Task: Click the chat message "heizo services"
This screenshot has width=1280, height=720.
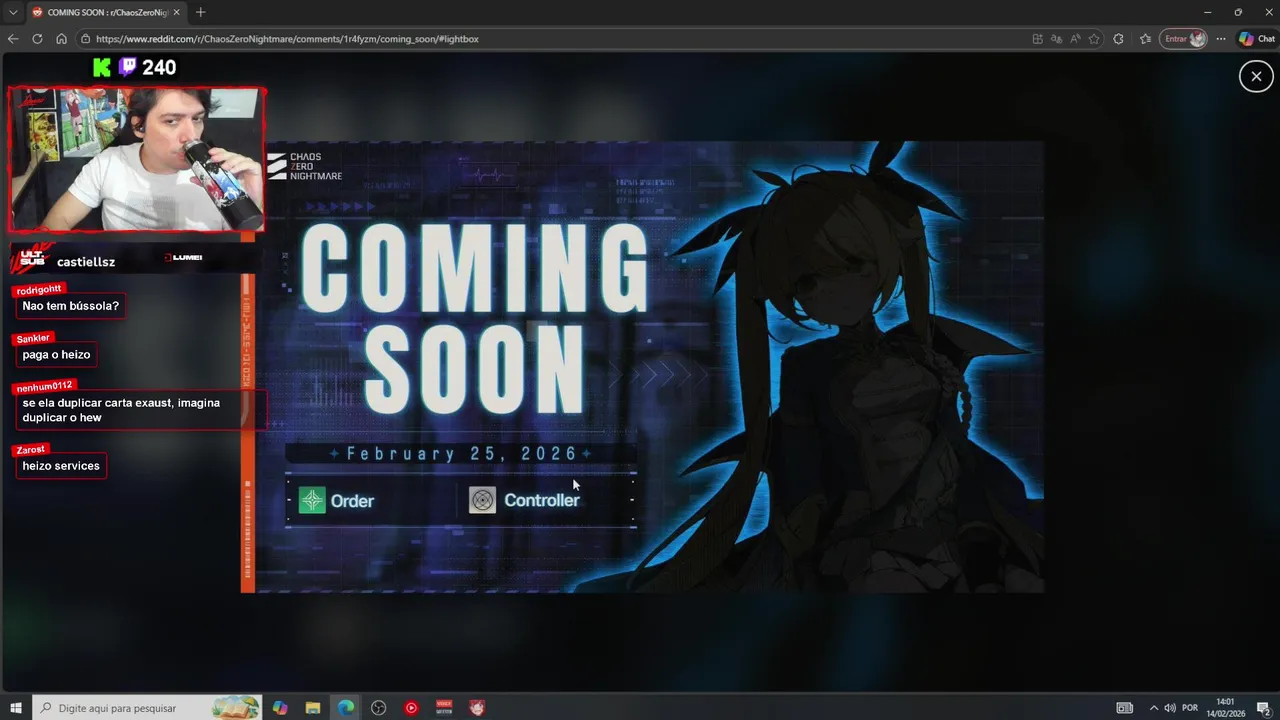Action: (61, 466)
